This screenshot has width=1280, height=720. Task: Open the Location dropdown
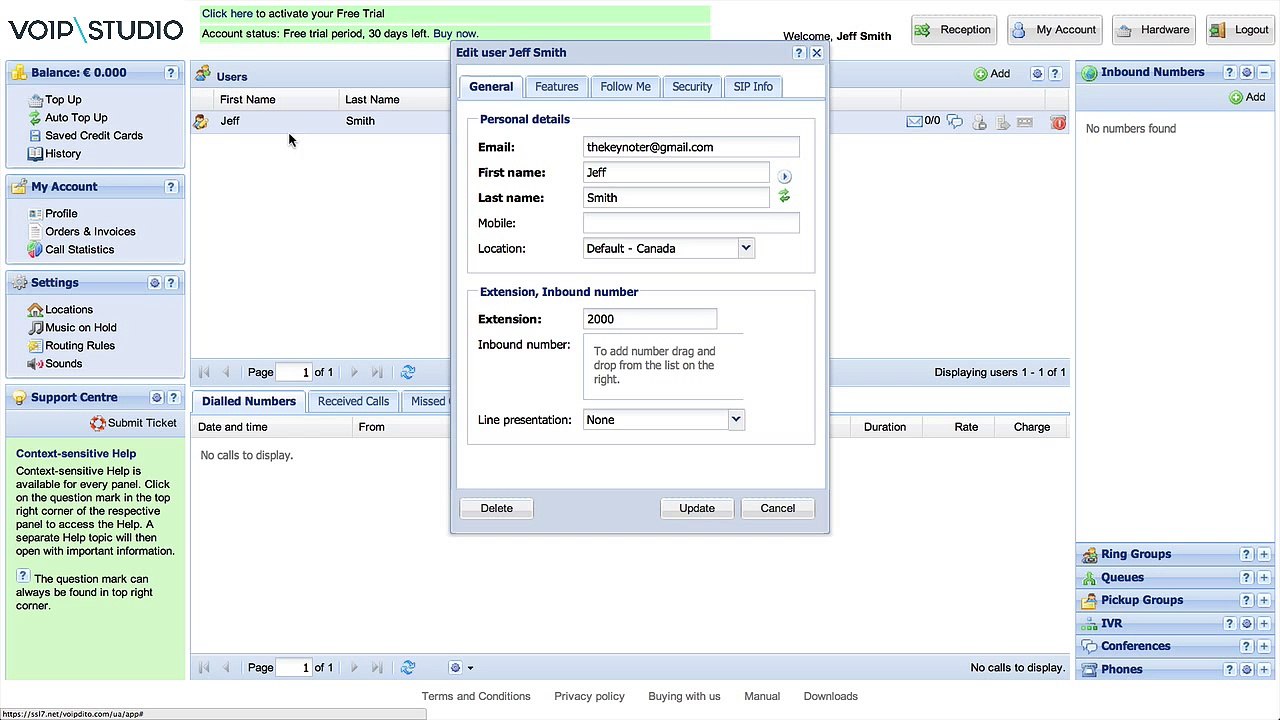point(746,248)
